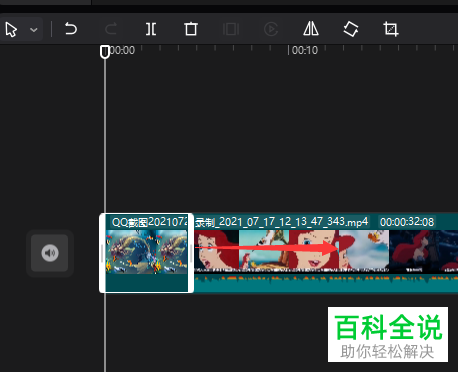Click the 录制_2021_07_17_12_13_47_343.mp4 filename label
Viewport: 458px width, 372px height.
pos(282,222)
